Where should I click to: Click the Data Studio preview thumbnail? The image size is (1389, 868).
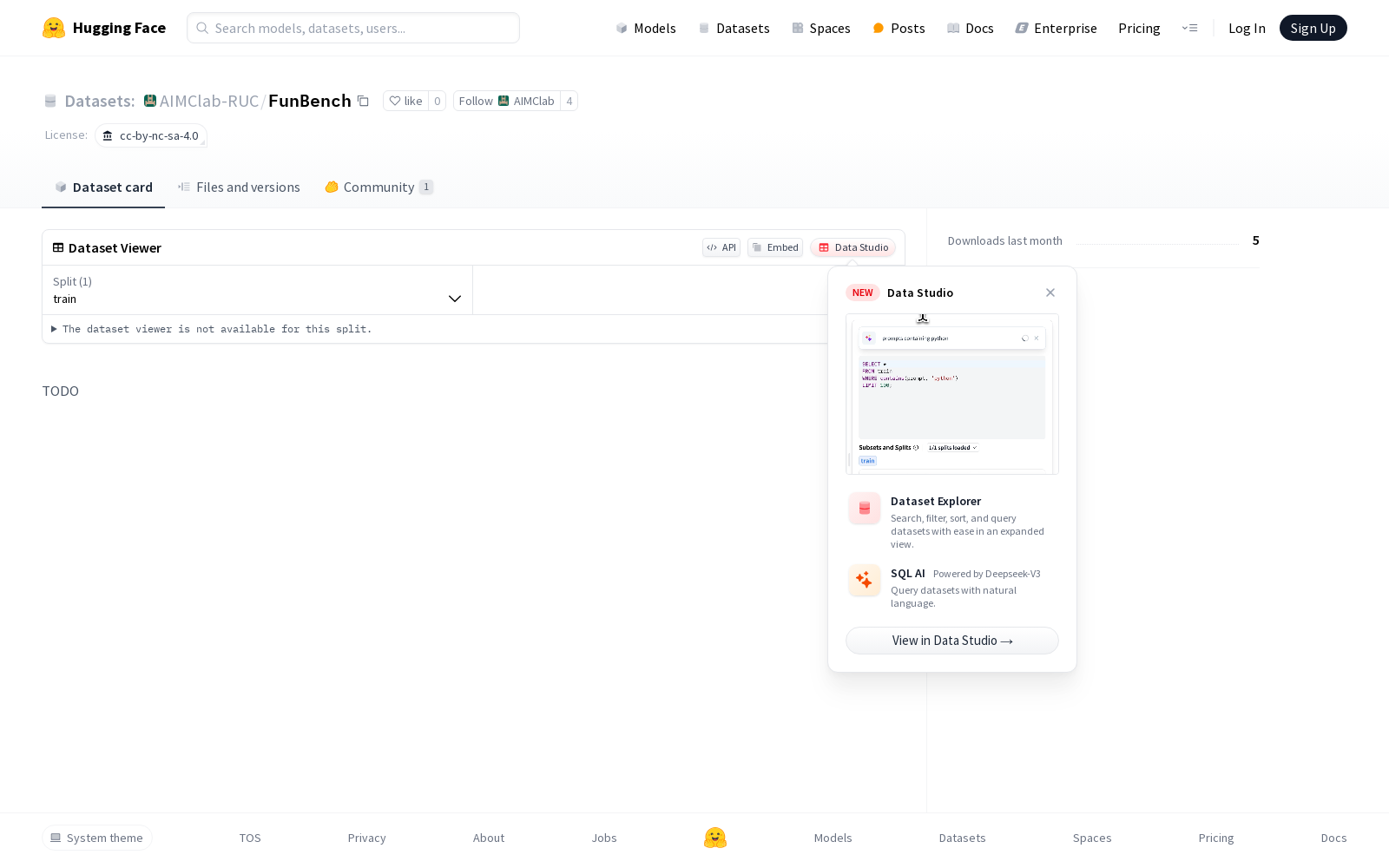click(x=952, y=394)
